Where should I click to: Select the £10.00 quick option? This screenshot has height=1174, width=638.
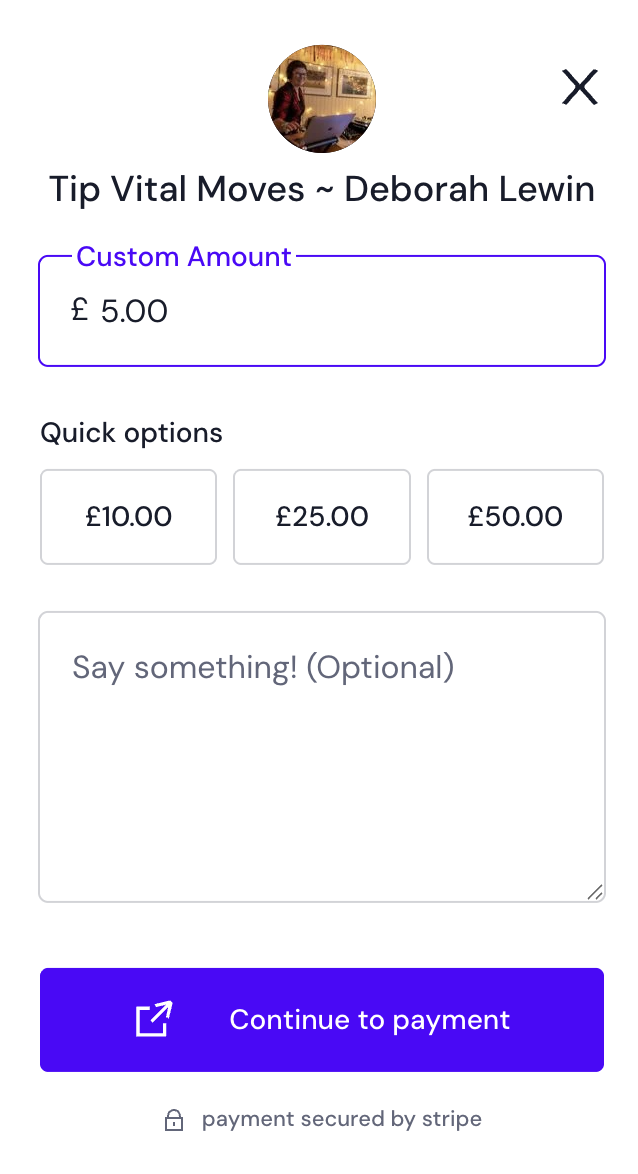[x=128, y=517]
